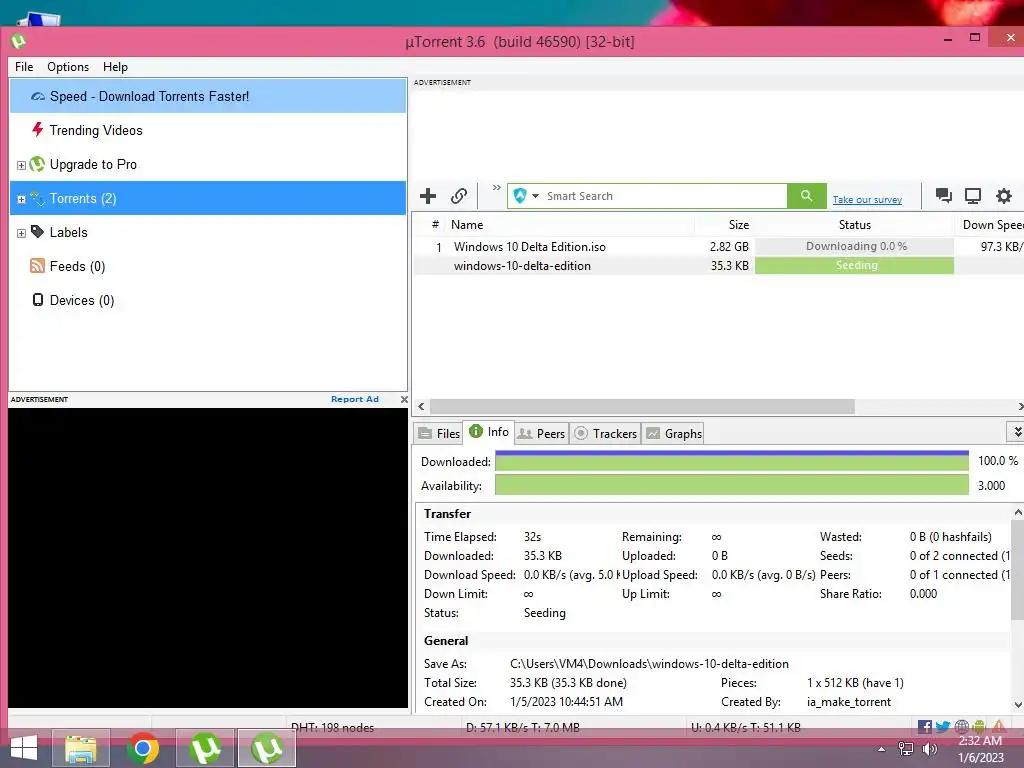
Task: Click the Smart Search input field
Action: (x=665, y=196)
